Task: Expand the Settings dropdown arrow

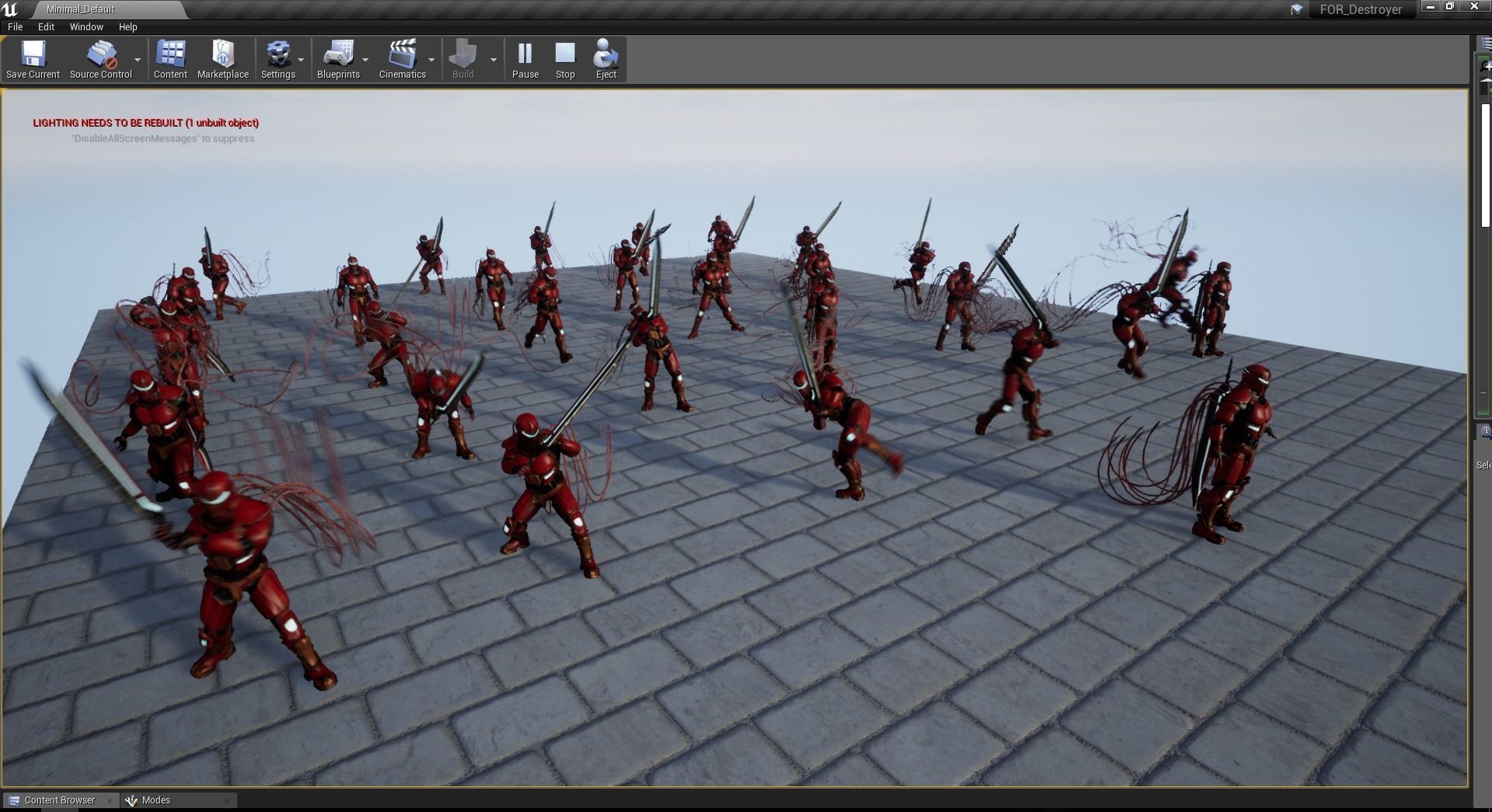Action: pos(301,60)
